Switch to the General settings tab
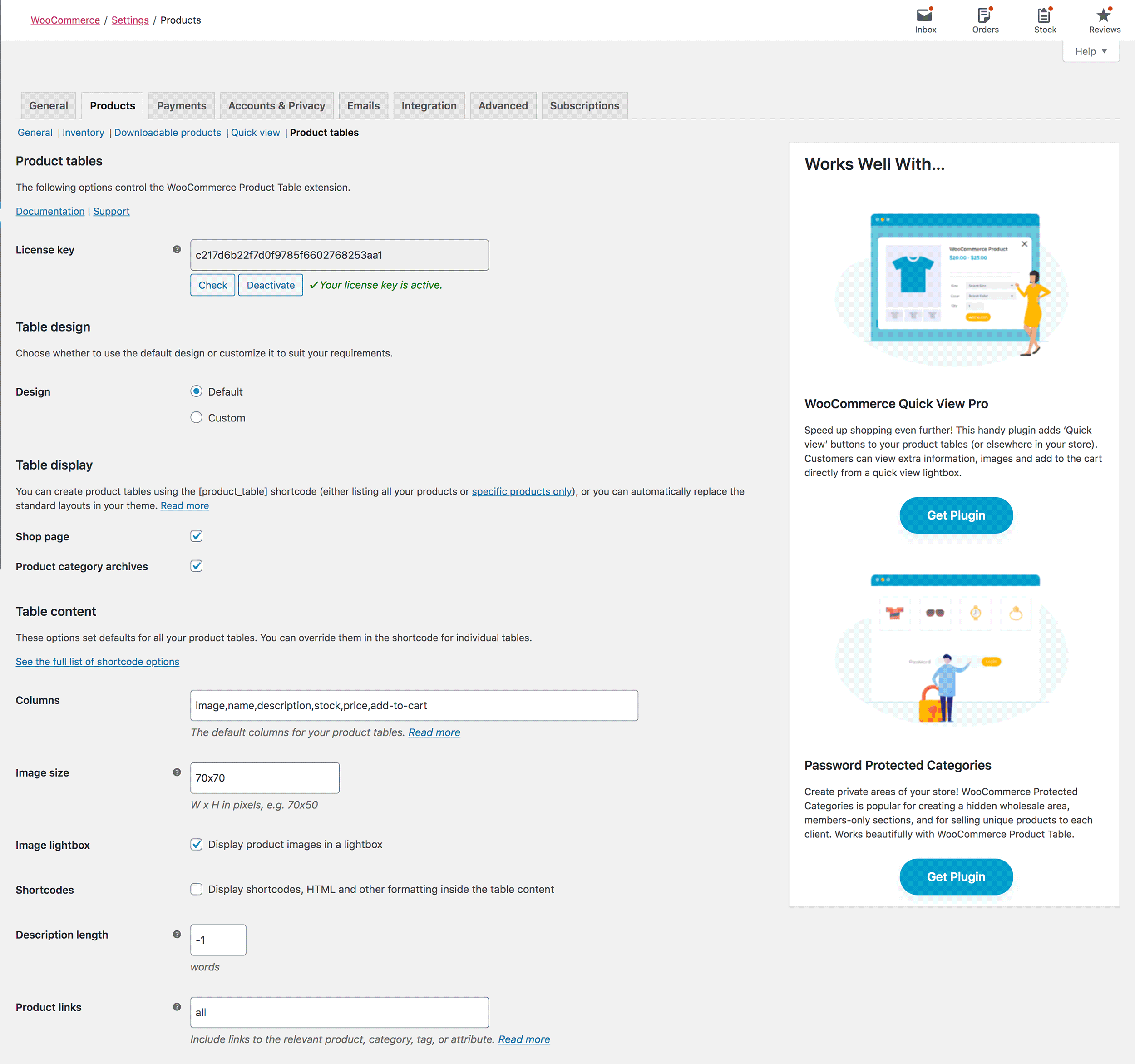This screenshot has width=1135, height=1064. (x=49, y=106)
